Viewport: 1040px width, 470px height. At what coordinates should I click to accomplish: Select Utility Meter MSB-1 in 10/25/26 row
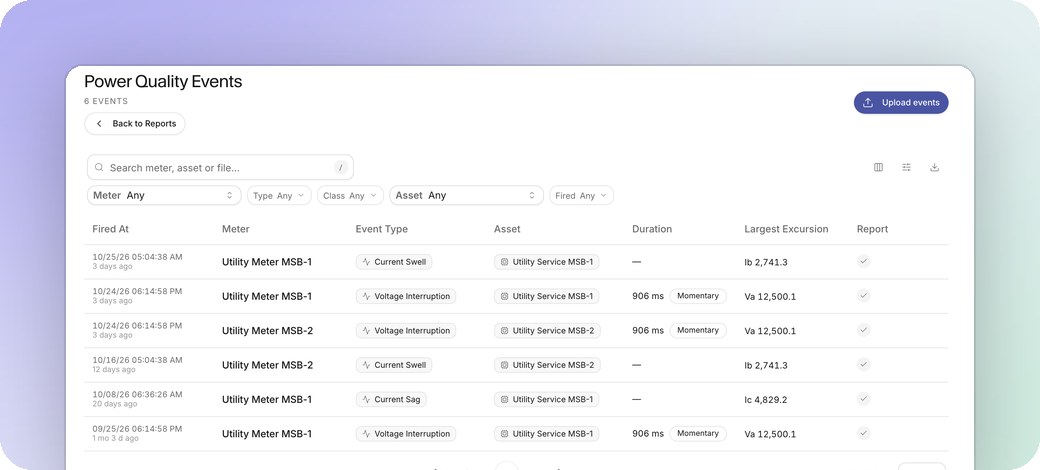tap(267, 263)
